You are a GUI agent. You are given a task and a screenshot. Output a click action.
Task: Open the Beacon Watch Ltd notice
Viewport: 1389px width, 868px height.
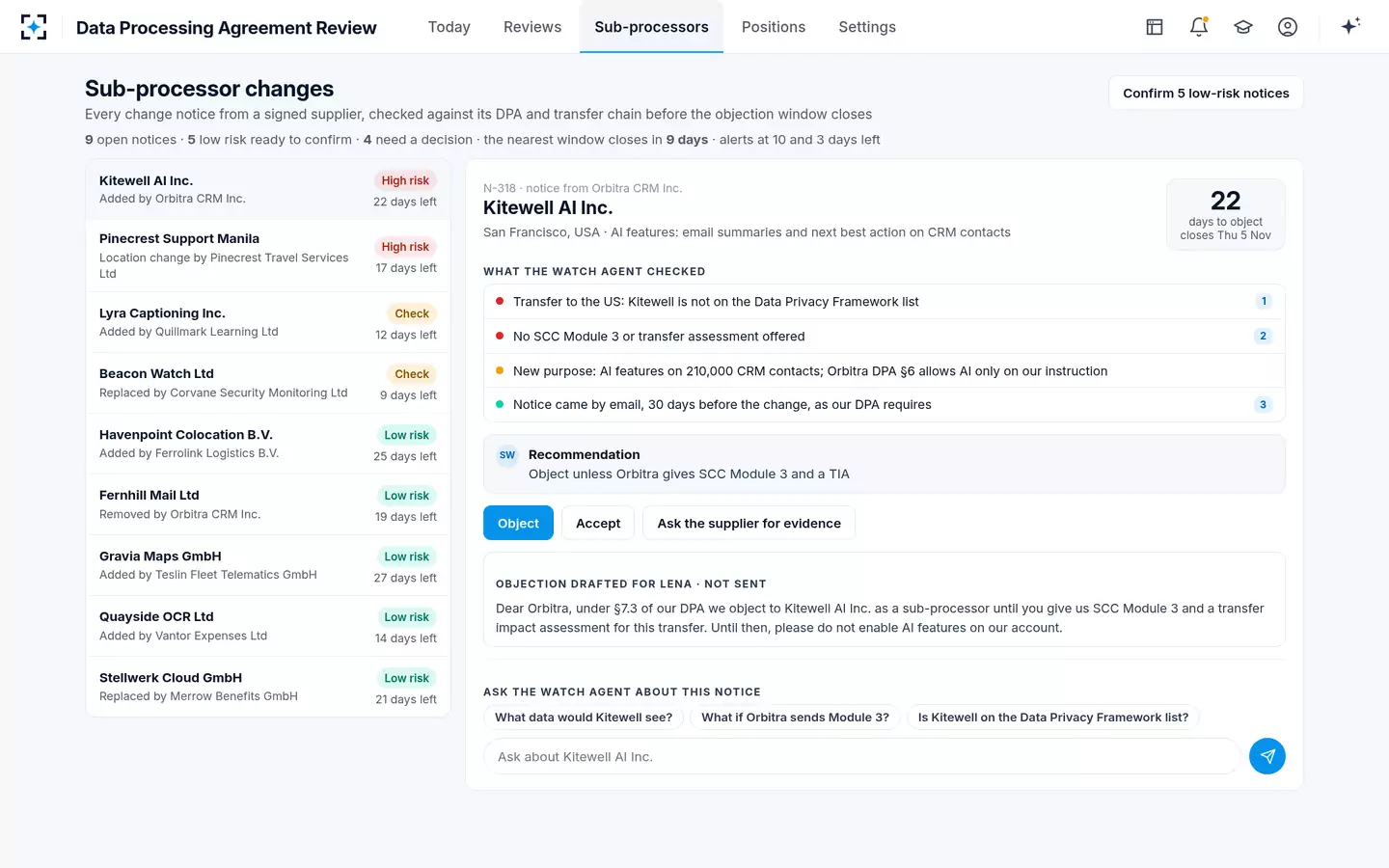(x=268, y=384)
